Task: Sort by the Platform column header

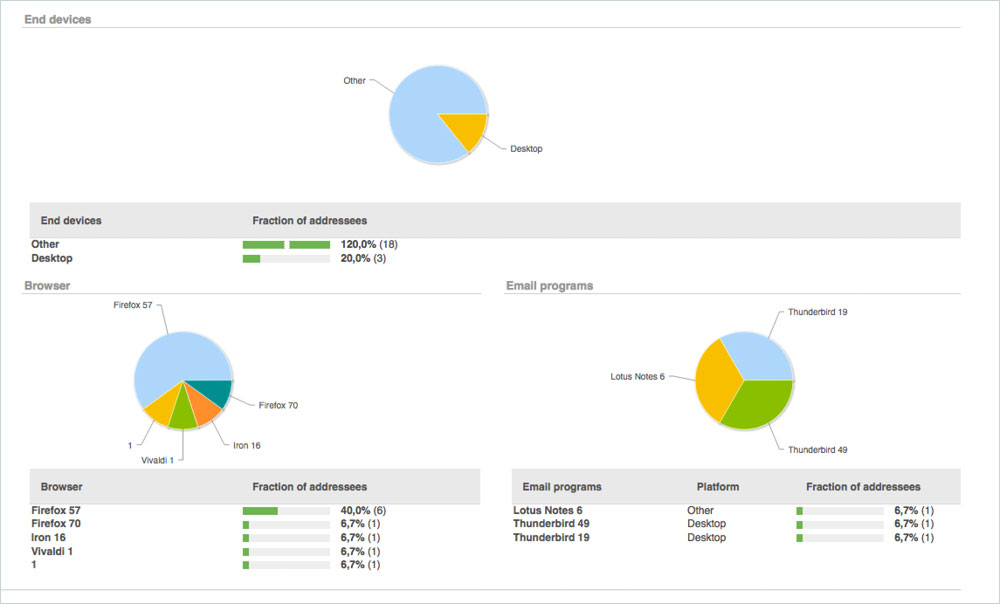Action: click(x=718, y=487)
